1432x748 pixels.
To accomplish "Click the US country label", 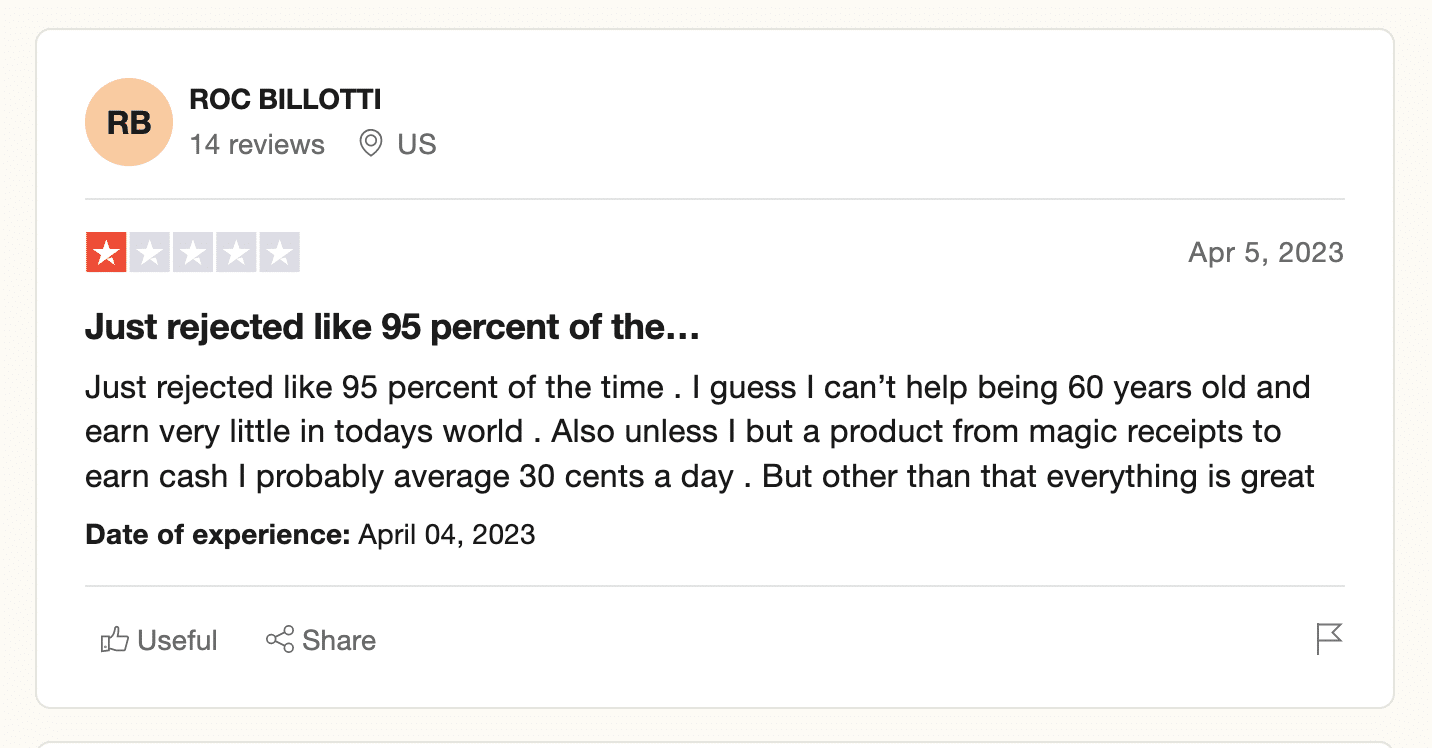I will (x=417, y=145).
